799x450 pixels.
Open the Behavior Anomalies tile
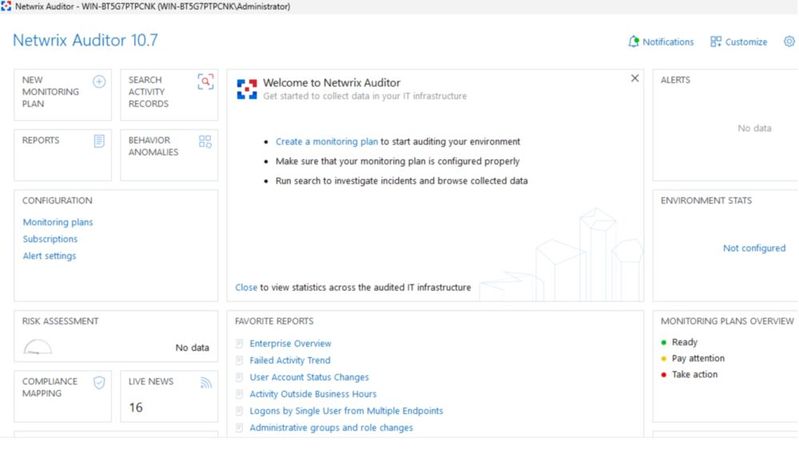[x=169, y=155]
